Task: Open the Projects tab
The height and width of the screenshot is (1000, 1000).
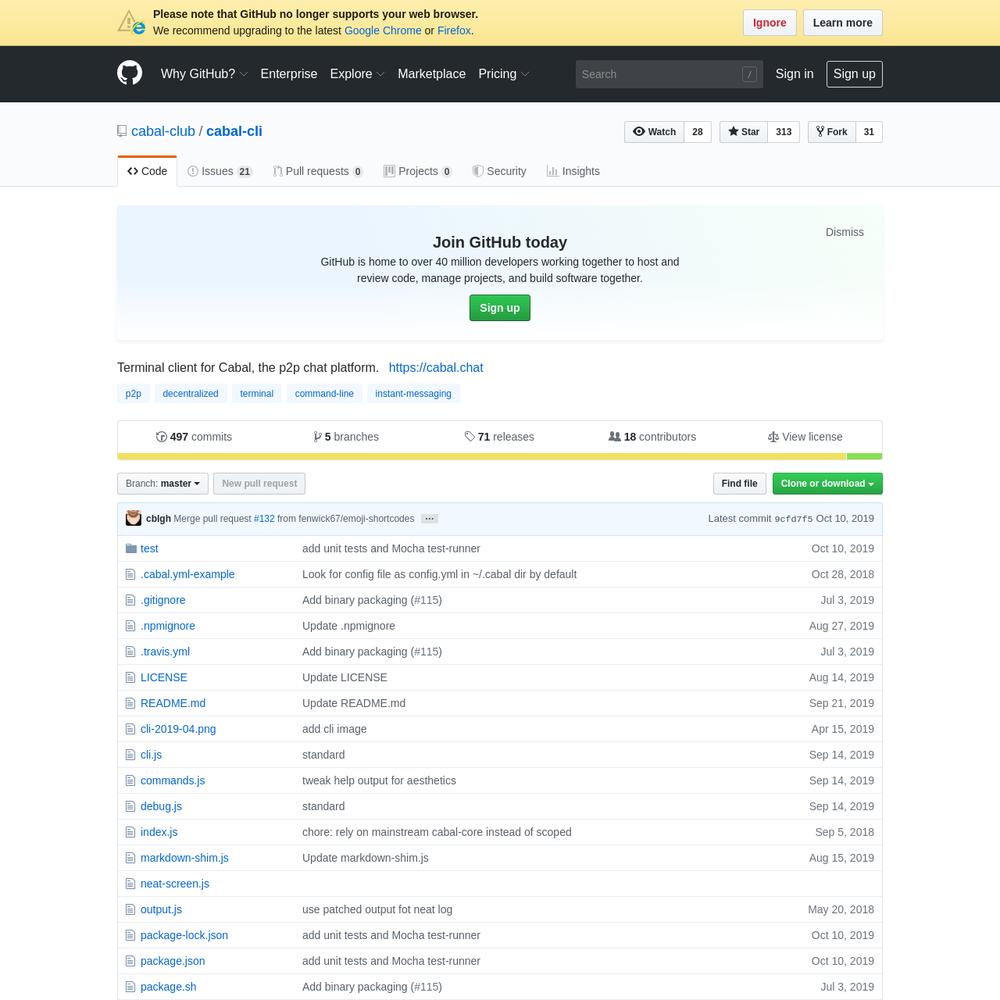Action: pos(418,171)
